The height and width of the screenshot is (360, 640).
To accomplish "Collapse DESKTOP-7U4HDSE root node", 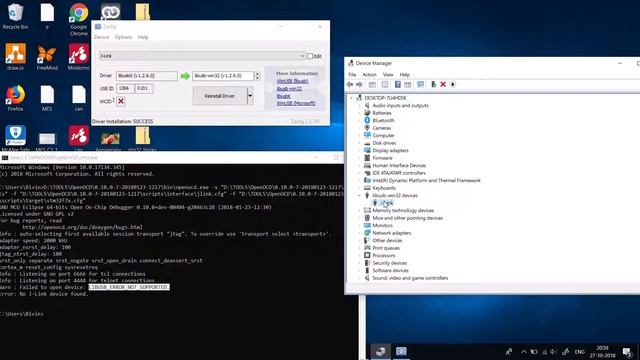I will (x=351, y=98).
